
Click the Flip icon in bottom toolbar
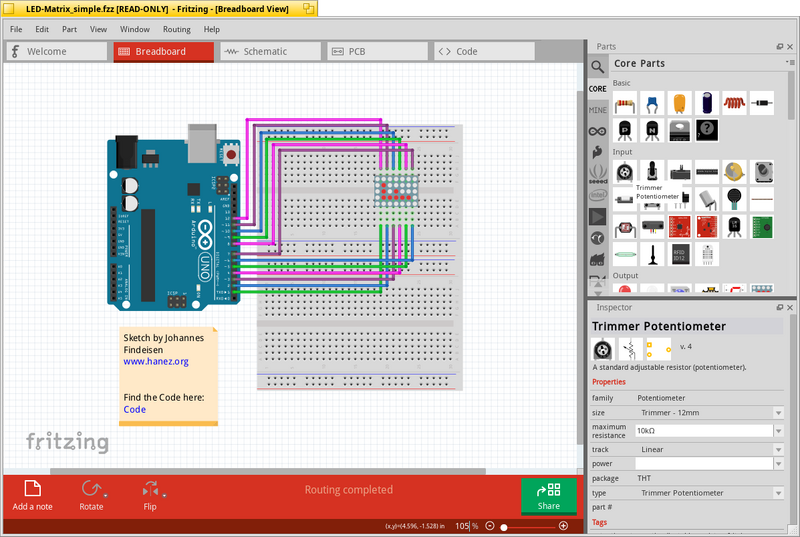tap(150, 489)
